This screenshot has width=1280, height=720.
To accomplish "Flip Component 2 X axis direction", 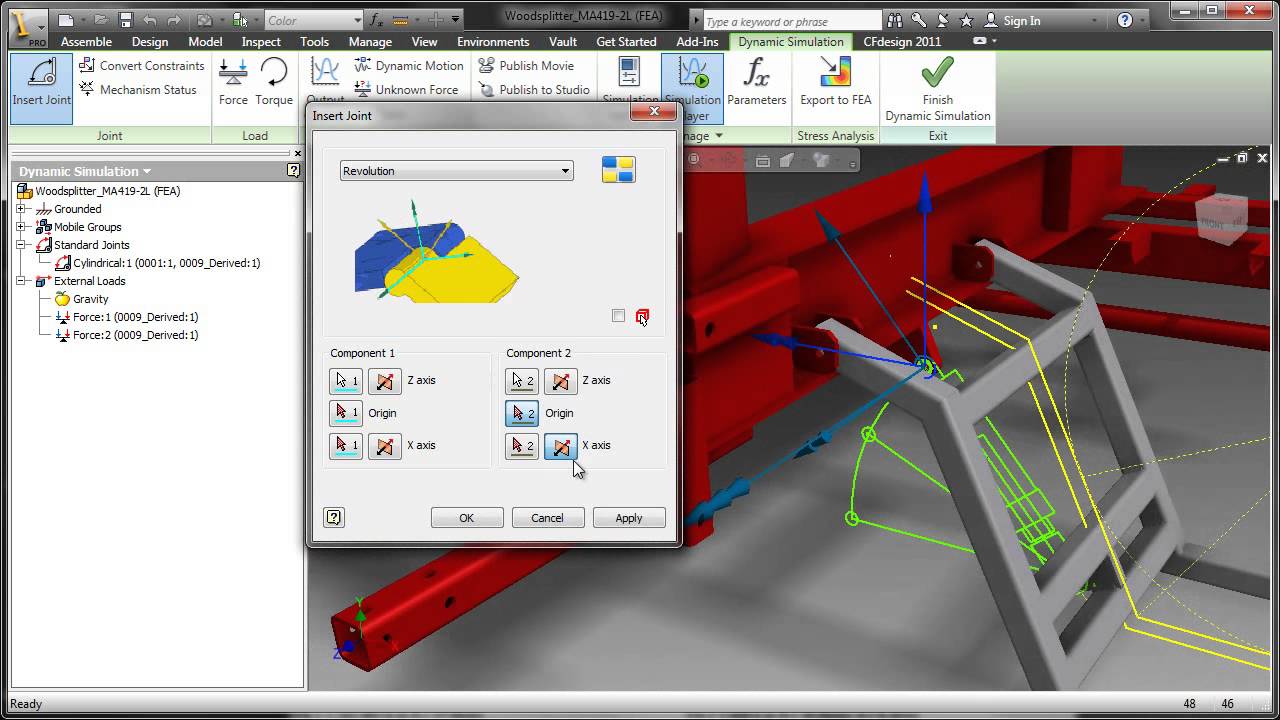I will pyautogui.click(x=561, y=446).
